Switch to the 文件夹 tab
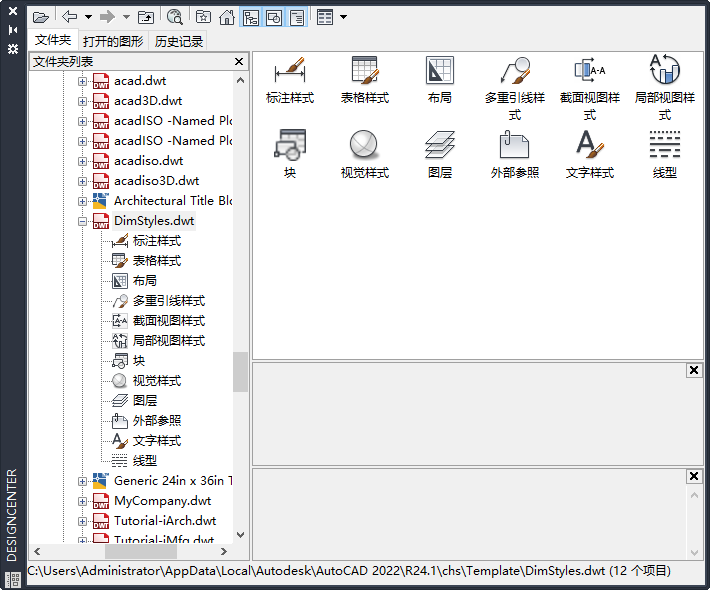 [x=53, y=40]
